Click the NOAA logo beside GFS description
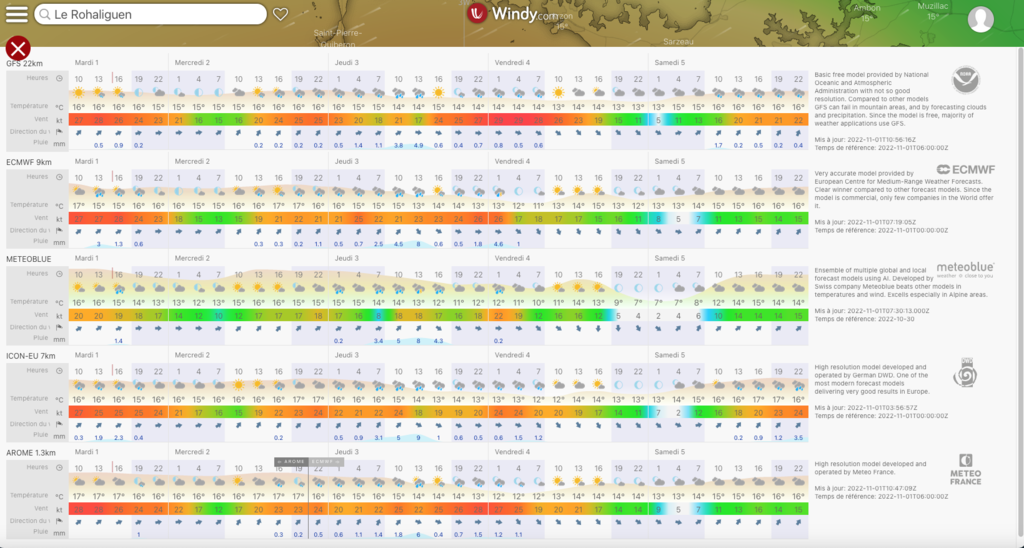 tap(965, 80)
